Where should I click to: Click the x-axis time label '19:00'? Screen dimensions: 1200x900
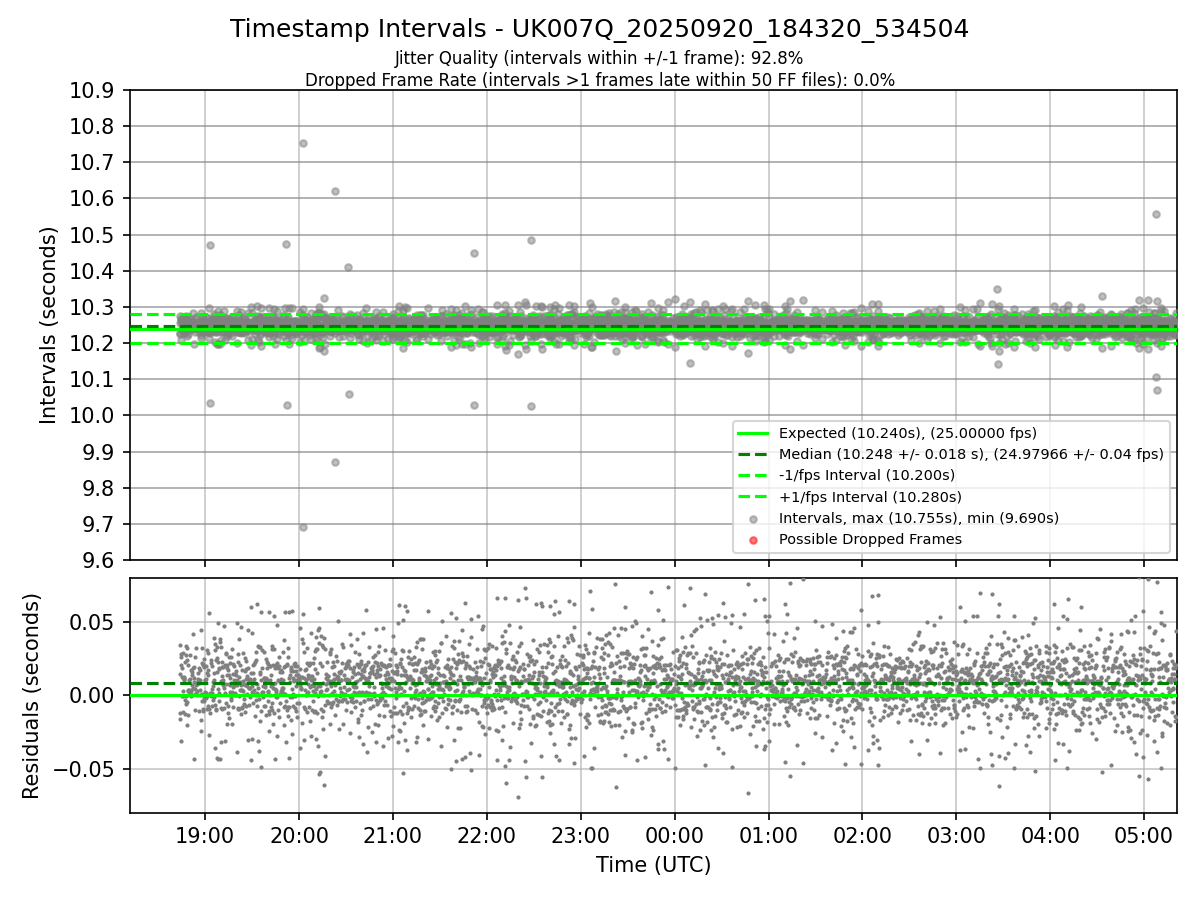pos(205,834)
